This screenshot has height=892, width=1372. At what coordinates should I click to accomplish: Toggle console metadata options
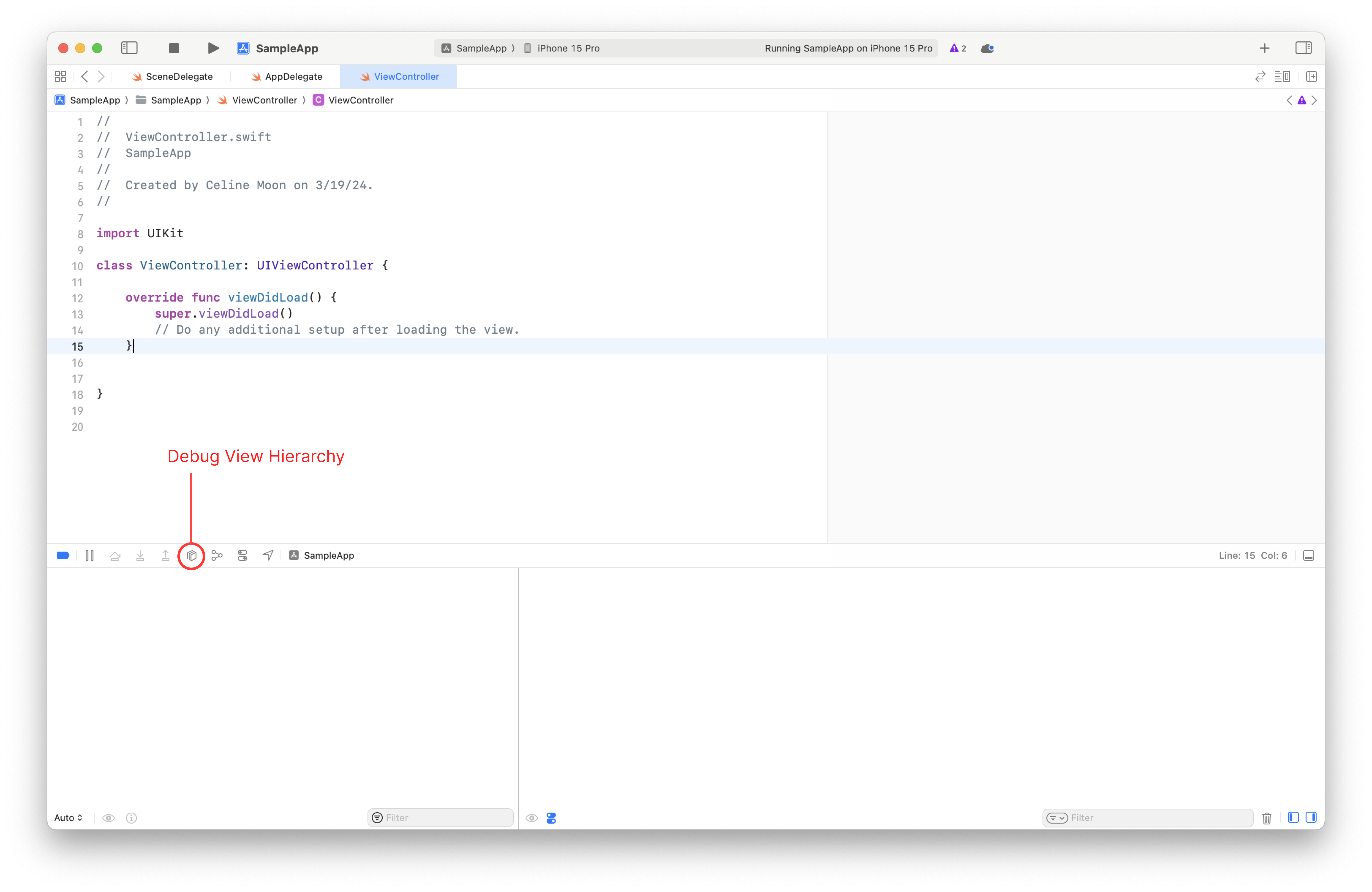(x=551, y=818)
